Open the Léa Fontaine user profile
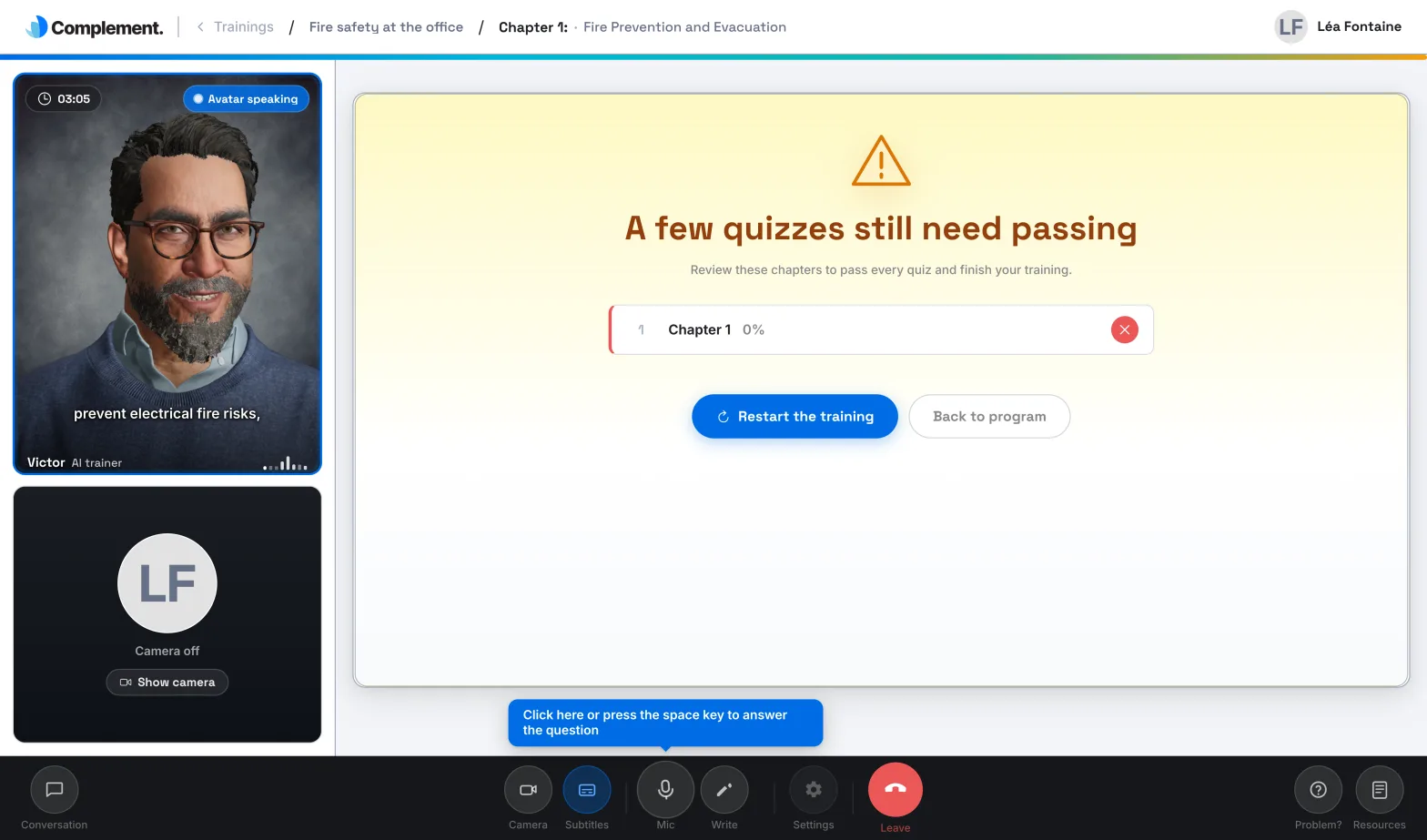Viewport: 1427px width, 840px height. (x=1338, y=27)
